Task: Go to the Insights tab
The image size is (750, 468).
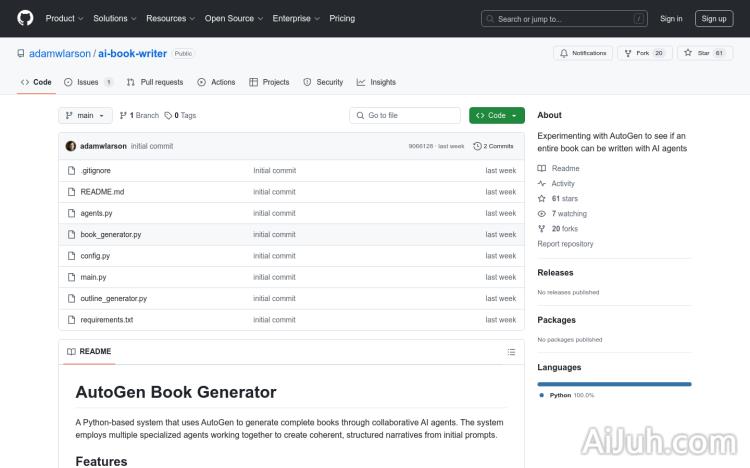Action: pos(377,82)
